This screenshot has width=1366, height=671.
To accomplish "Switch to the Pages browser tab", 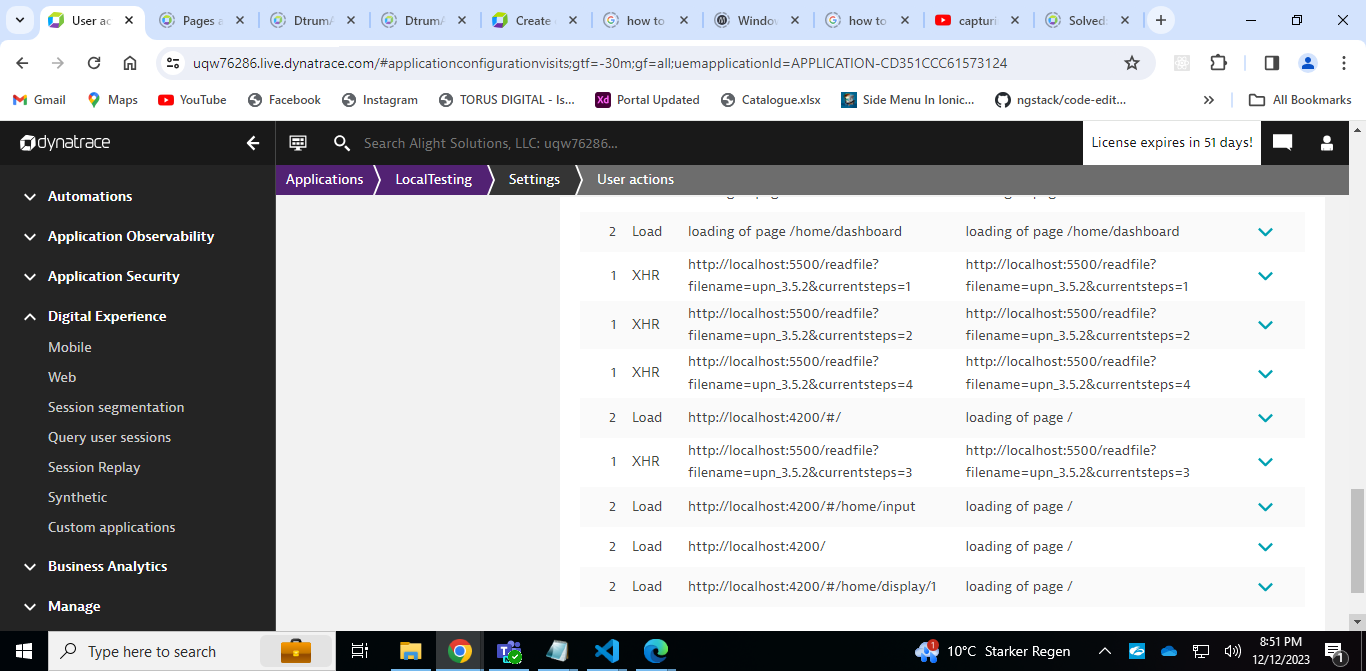I will (x=200, y=19).
